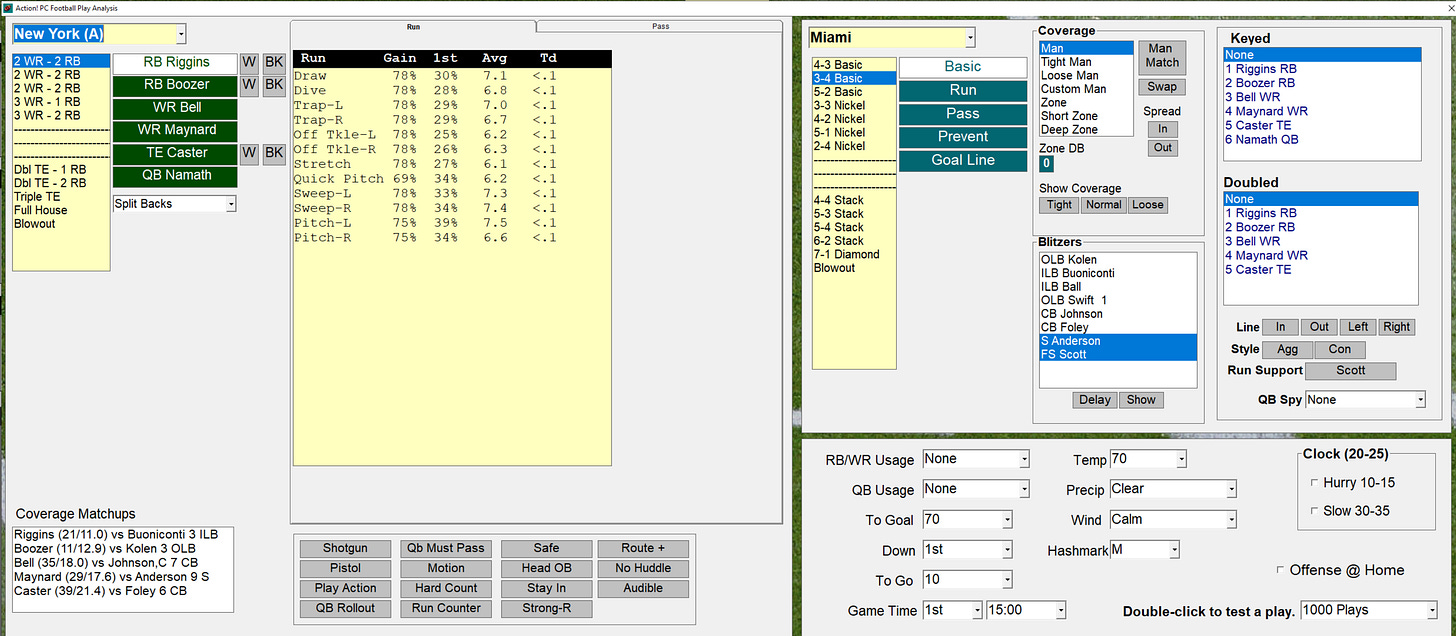The height and width of the screenshot is (636, 1456).
Task: Click the Swap coverage button
Action: pyautogui.click(x=1161, y=87)
